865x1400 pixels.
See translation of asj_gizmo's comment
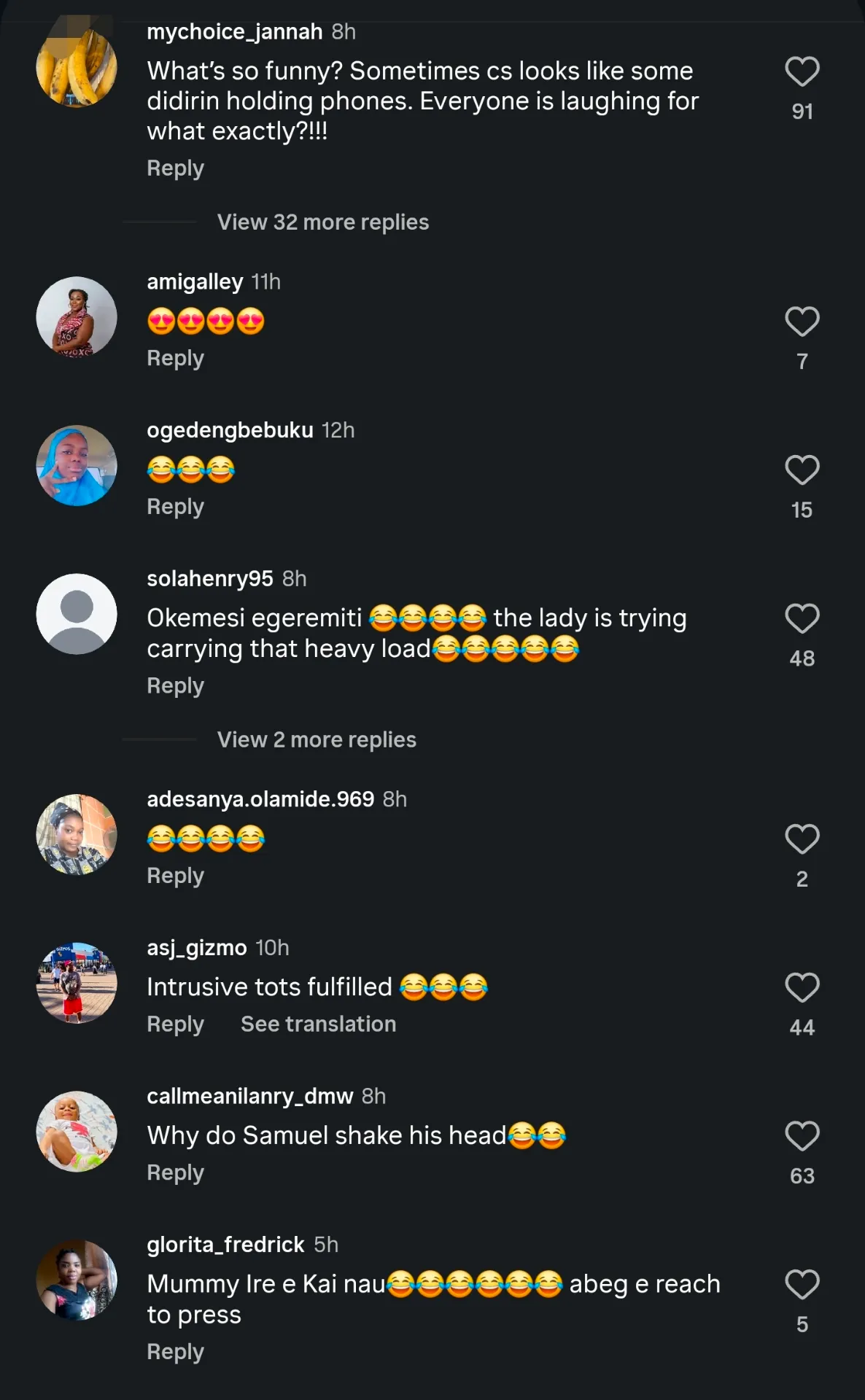tap(319, 1024)
